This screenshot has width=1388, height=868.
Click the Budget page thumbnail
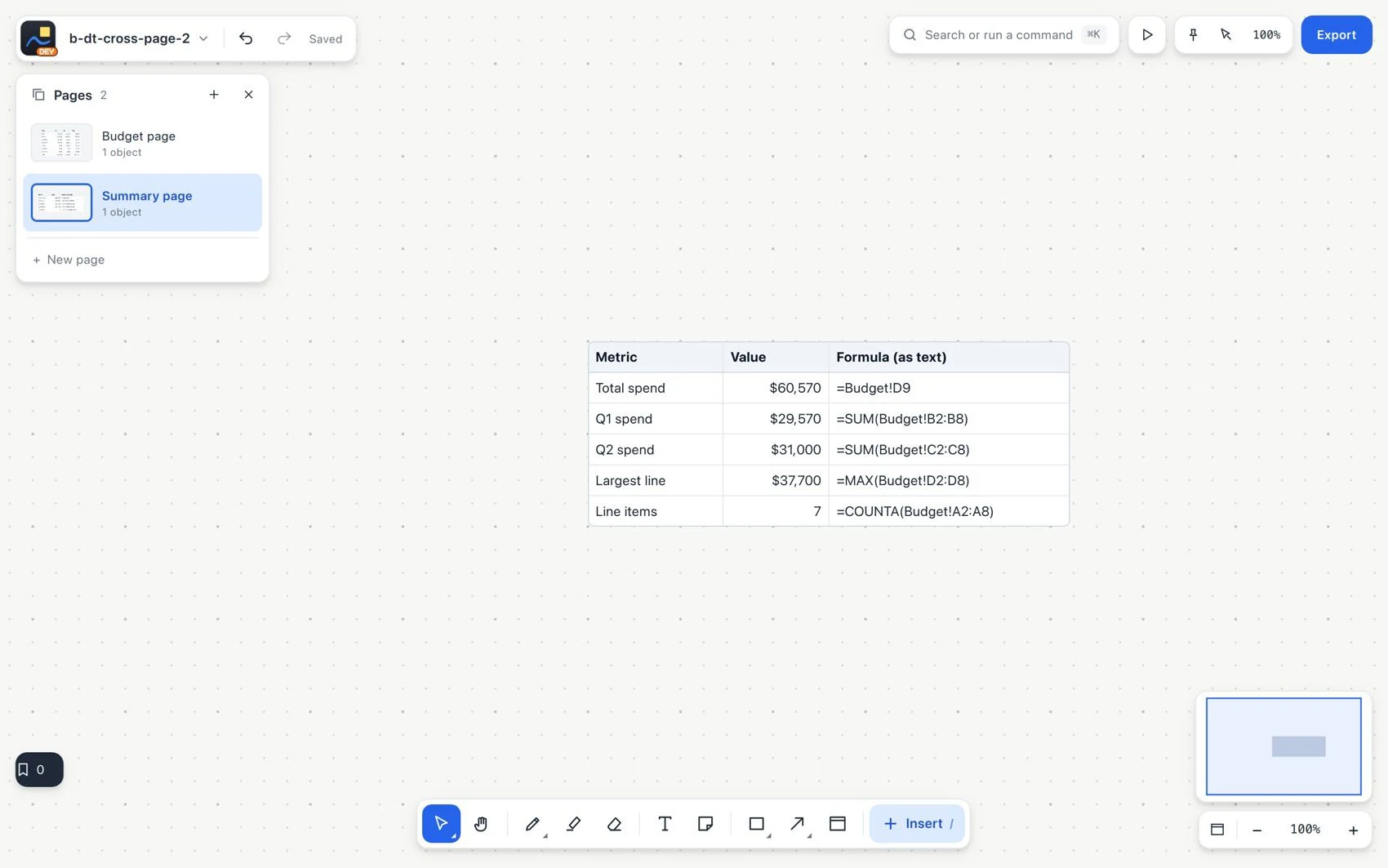pos(61,143)
